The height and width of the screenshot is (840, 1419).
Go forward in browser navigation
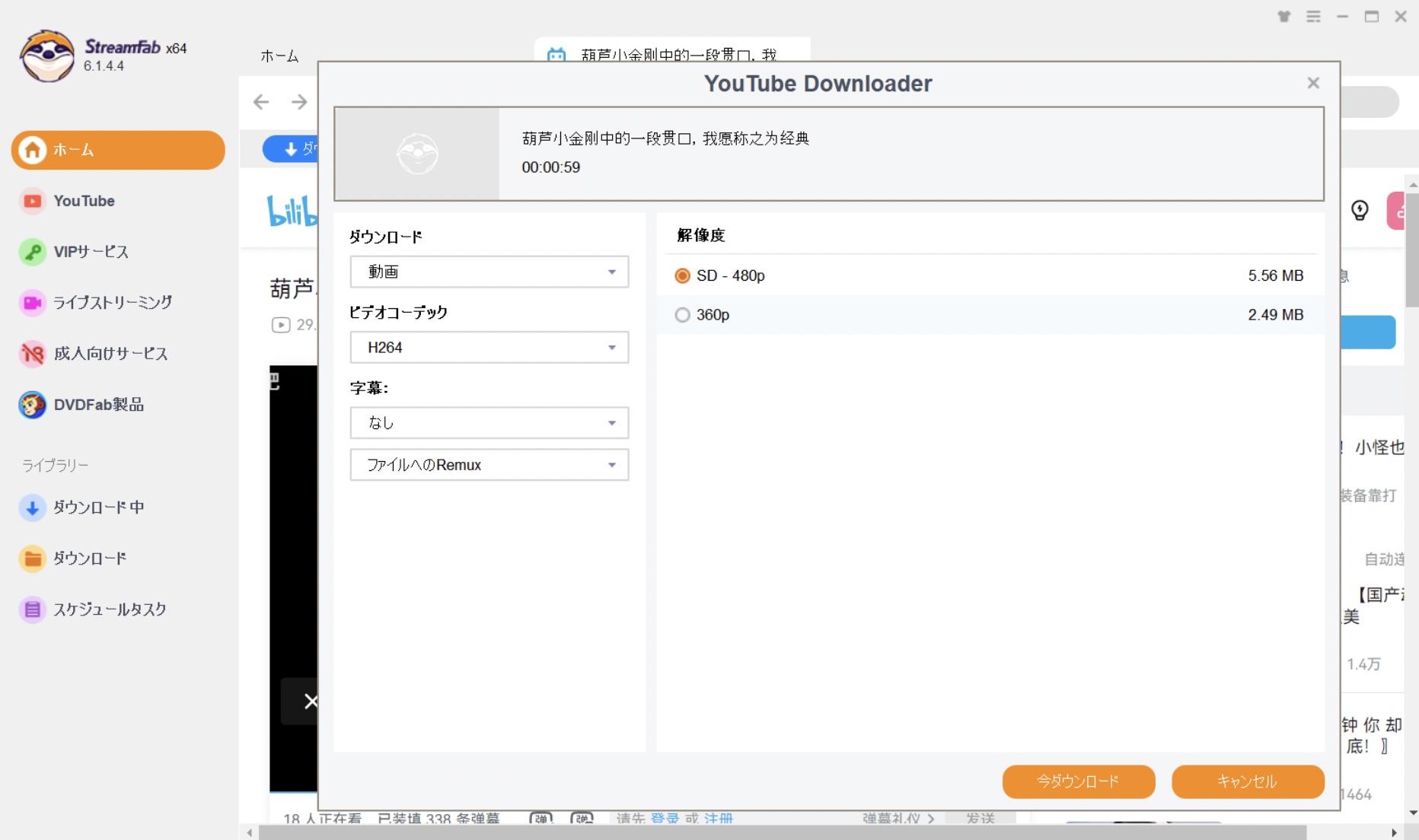click(299, 102)
